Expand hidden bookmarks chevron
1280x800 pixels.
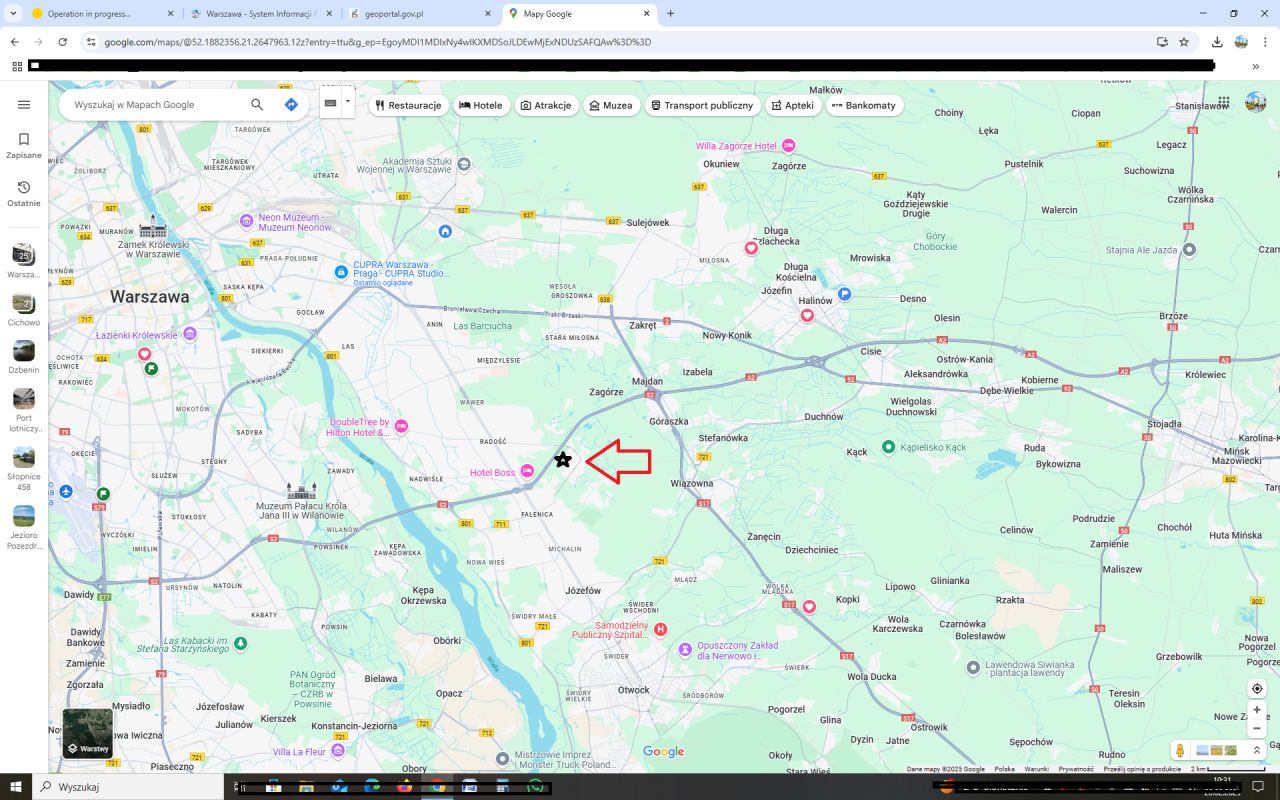point(1255,66)
